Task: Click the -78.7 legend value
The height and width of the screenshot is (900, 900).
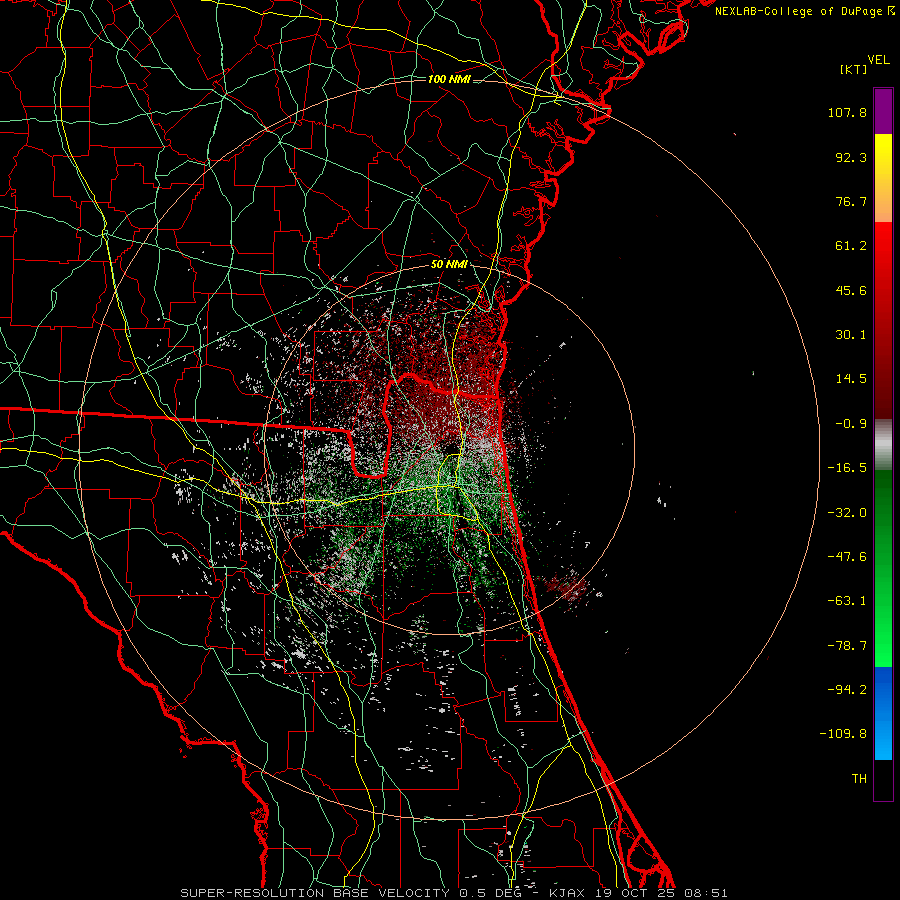Action: tap(847, 646)
